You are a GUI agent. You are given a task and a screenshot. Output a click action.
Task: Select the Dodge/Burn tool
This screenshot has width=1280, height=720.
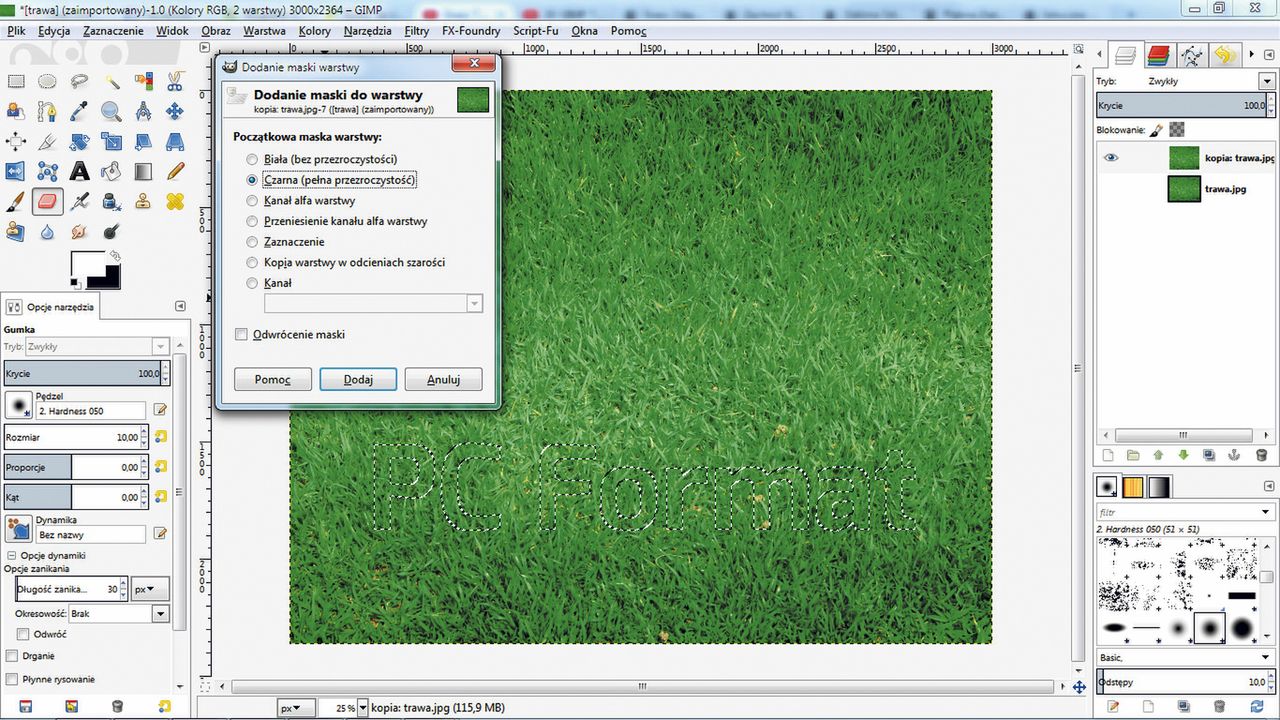(111, 232)
